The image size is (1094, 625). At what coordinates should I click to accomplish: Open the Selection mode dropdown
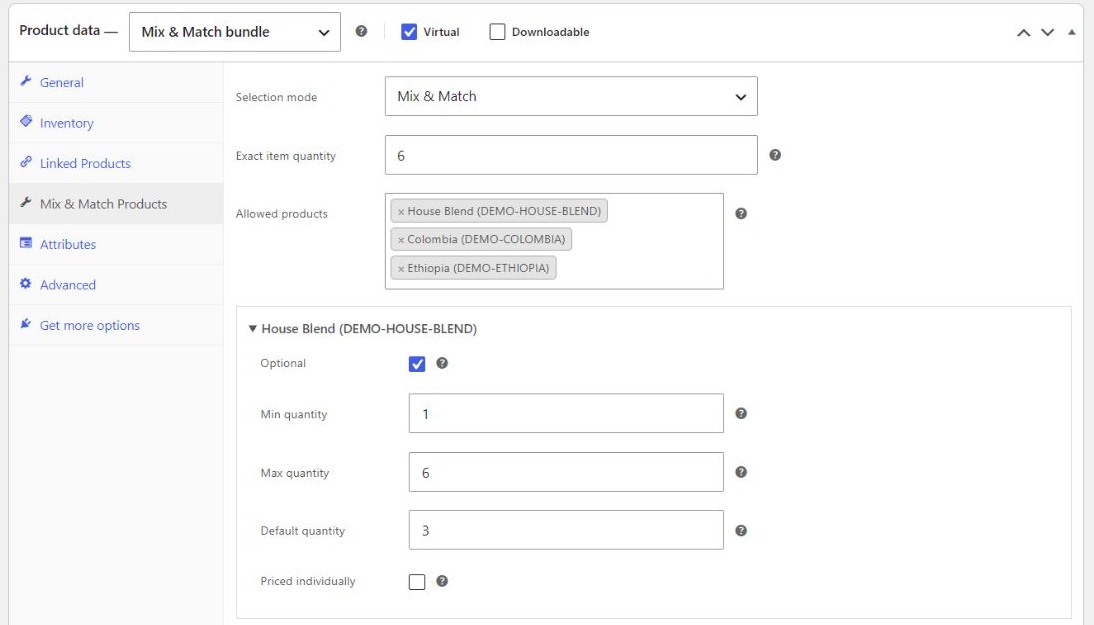pos(571,96)
